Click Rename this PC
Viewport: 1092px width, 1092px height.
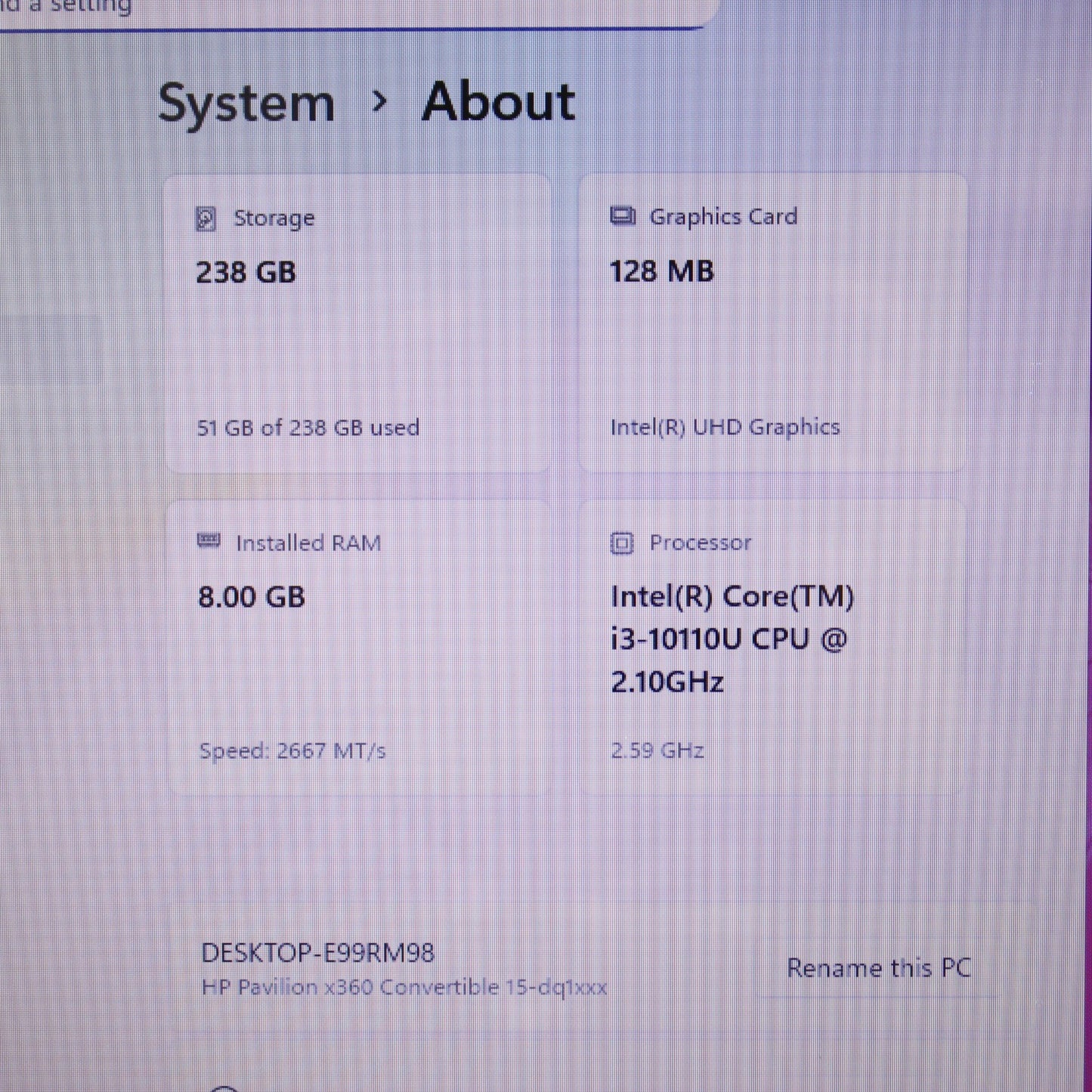(880, 968)
